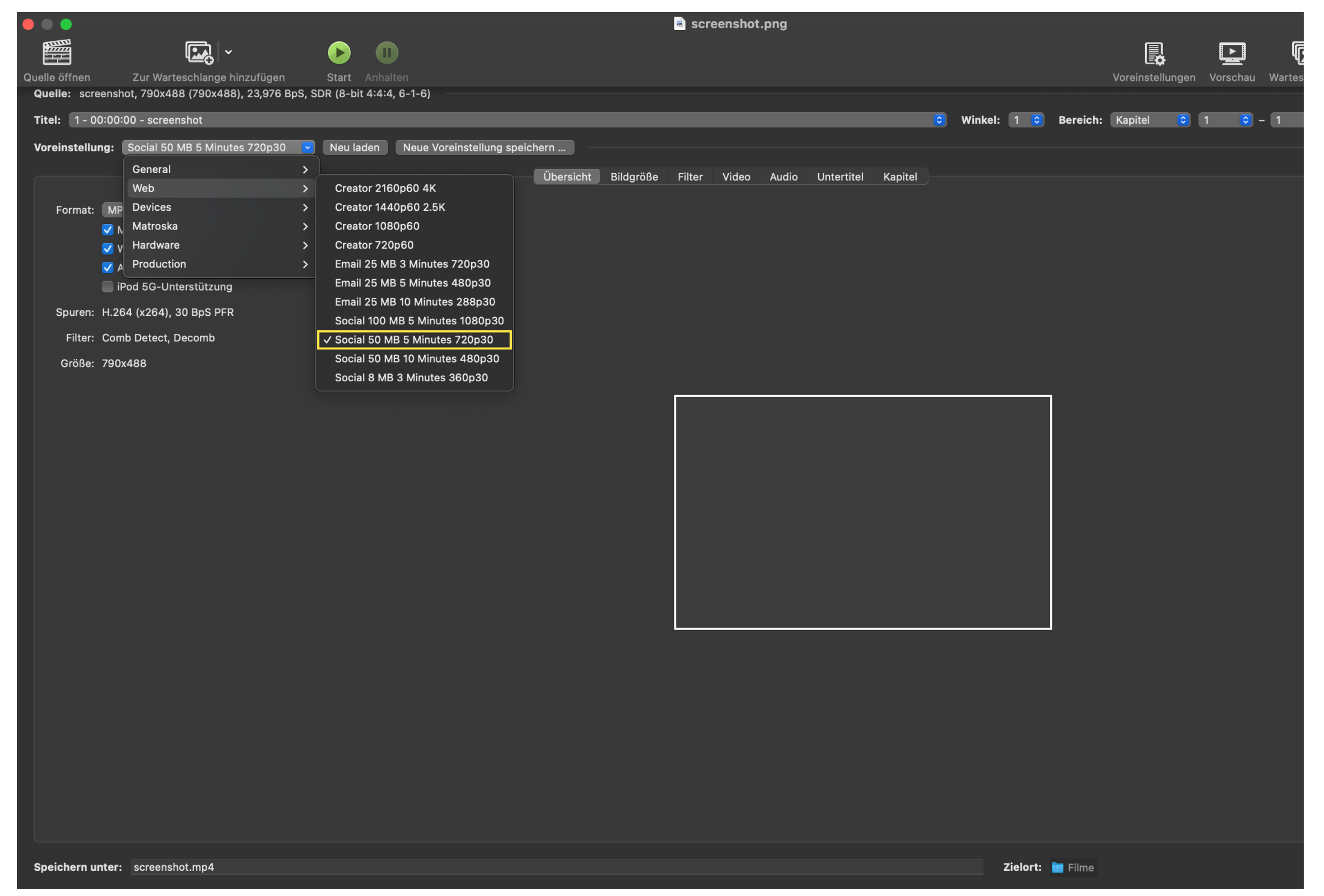
Task: Click the Neu laden button
Action: (355, 148)
